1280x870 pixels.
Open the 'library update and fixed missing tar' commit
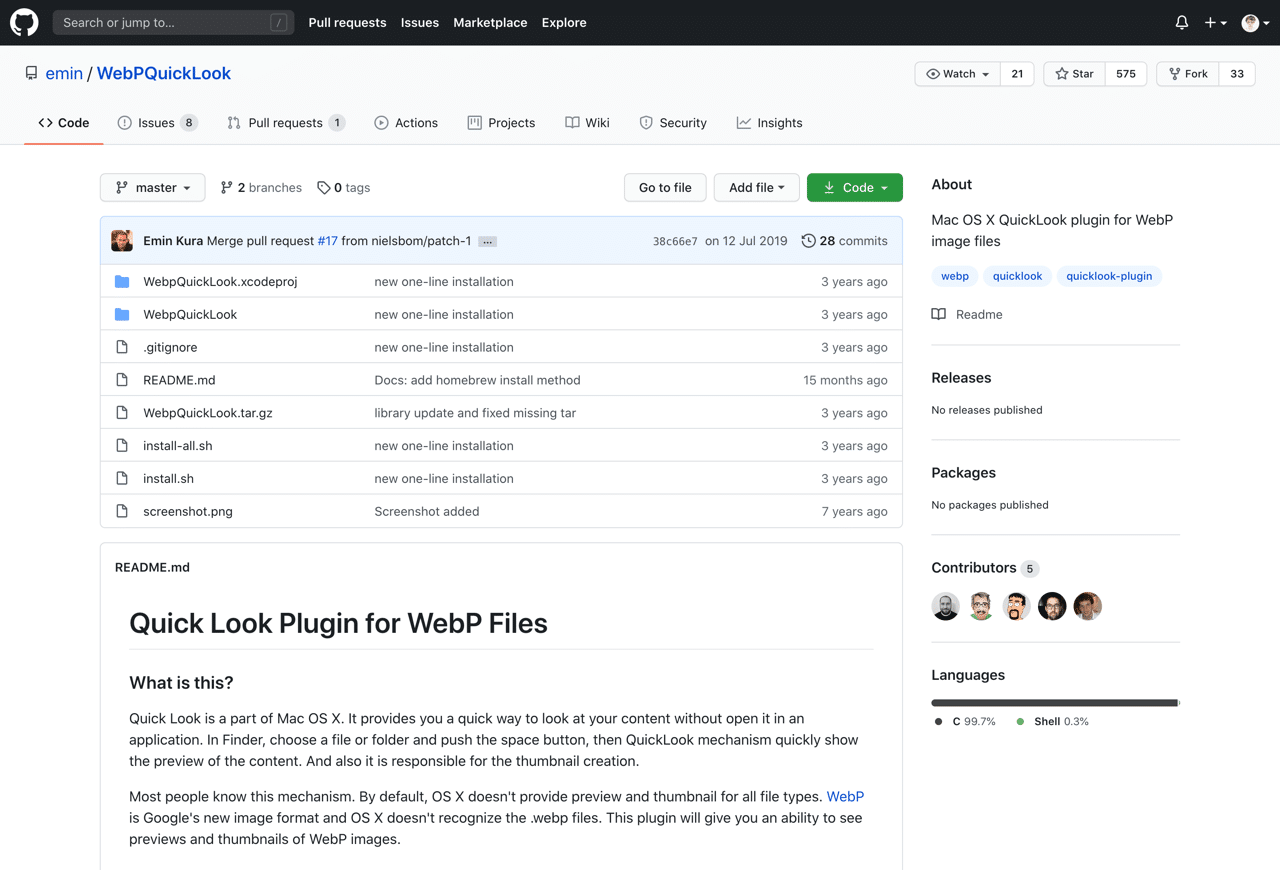coord(475,413)
